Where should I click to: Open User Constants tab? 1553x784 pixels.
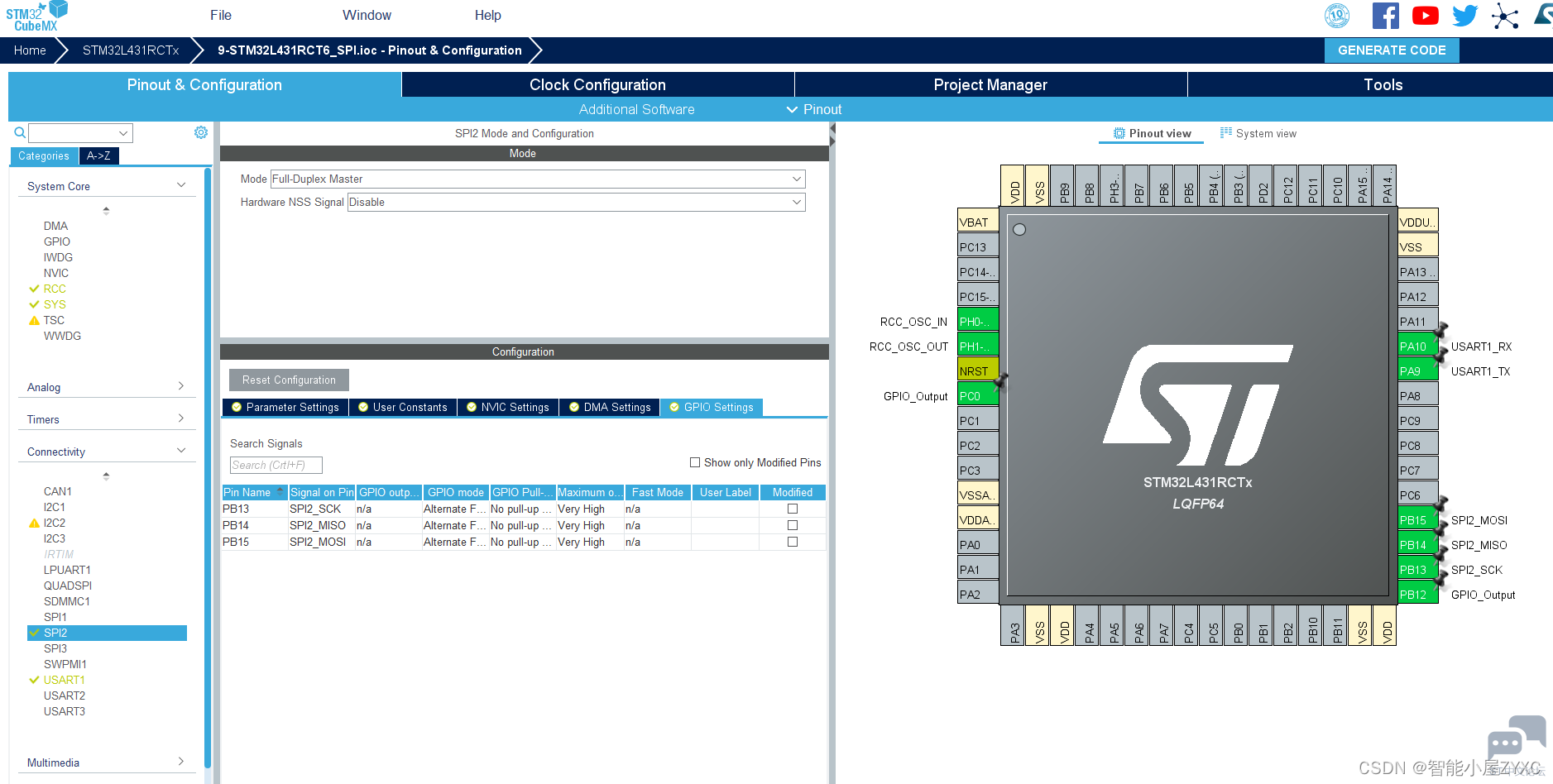click(403, 408)
